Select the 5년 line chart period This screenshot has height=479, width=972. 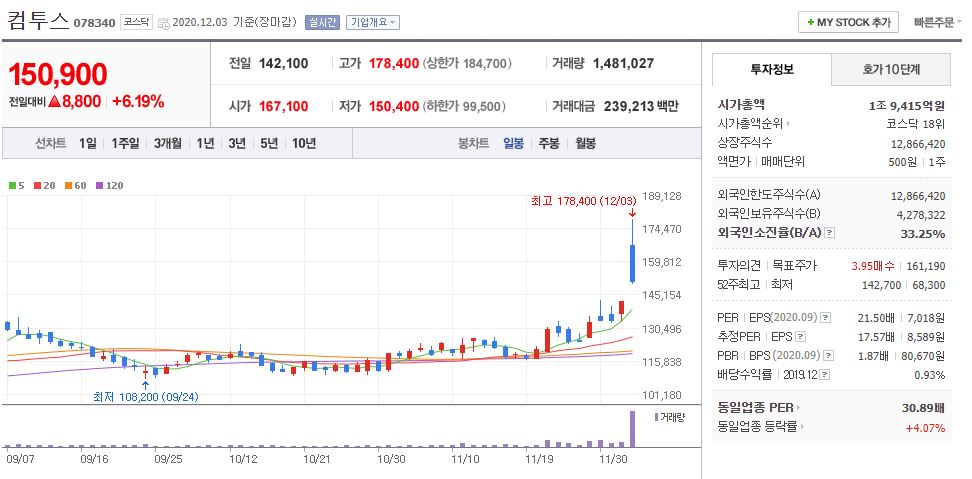tap(269, 144)
